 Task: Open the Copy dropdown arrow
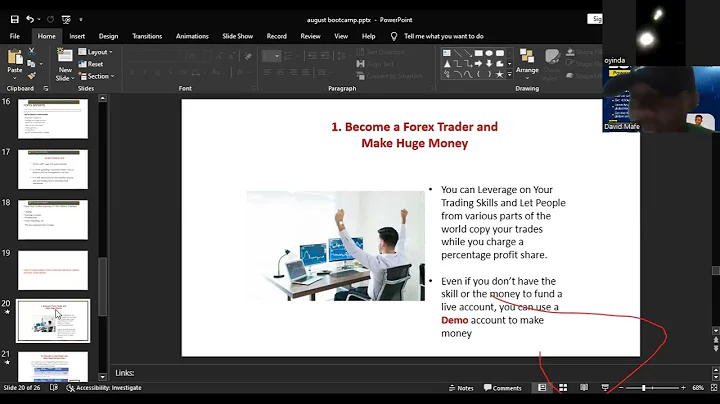click(41, 64)
